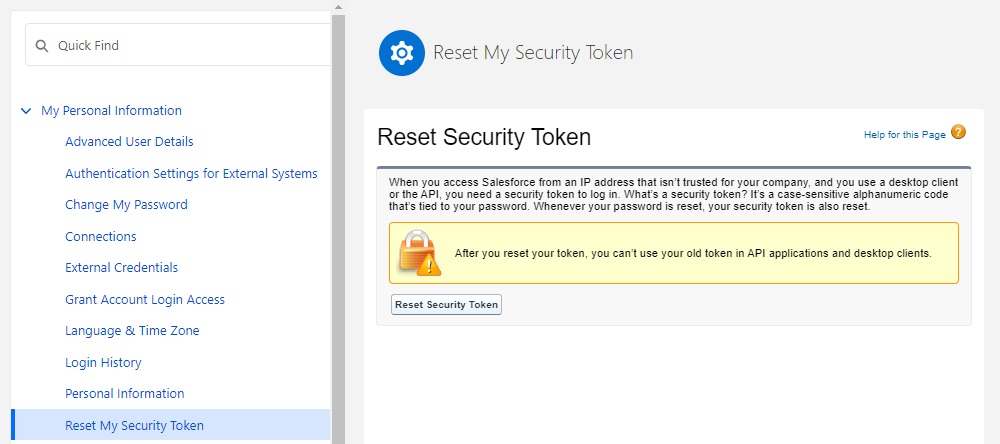Select Language & Time Zone
This screenshot has height=444, width=1000.
132,331
